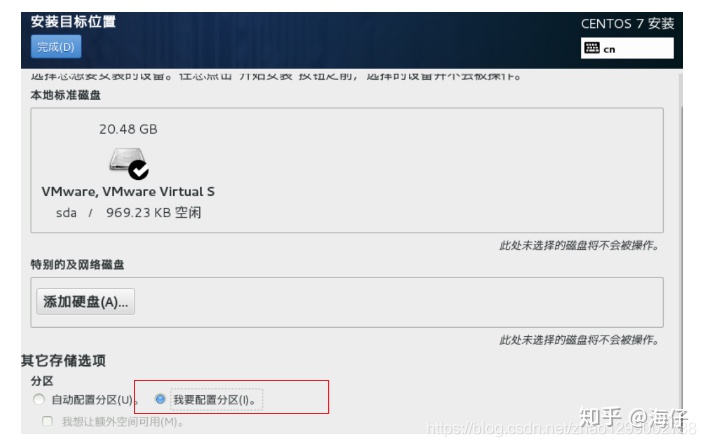
Task: Click the 我要配置分区(I) label text
Action: 214,400
